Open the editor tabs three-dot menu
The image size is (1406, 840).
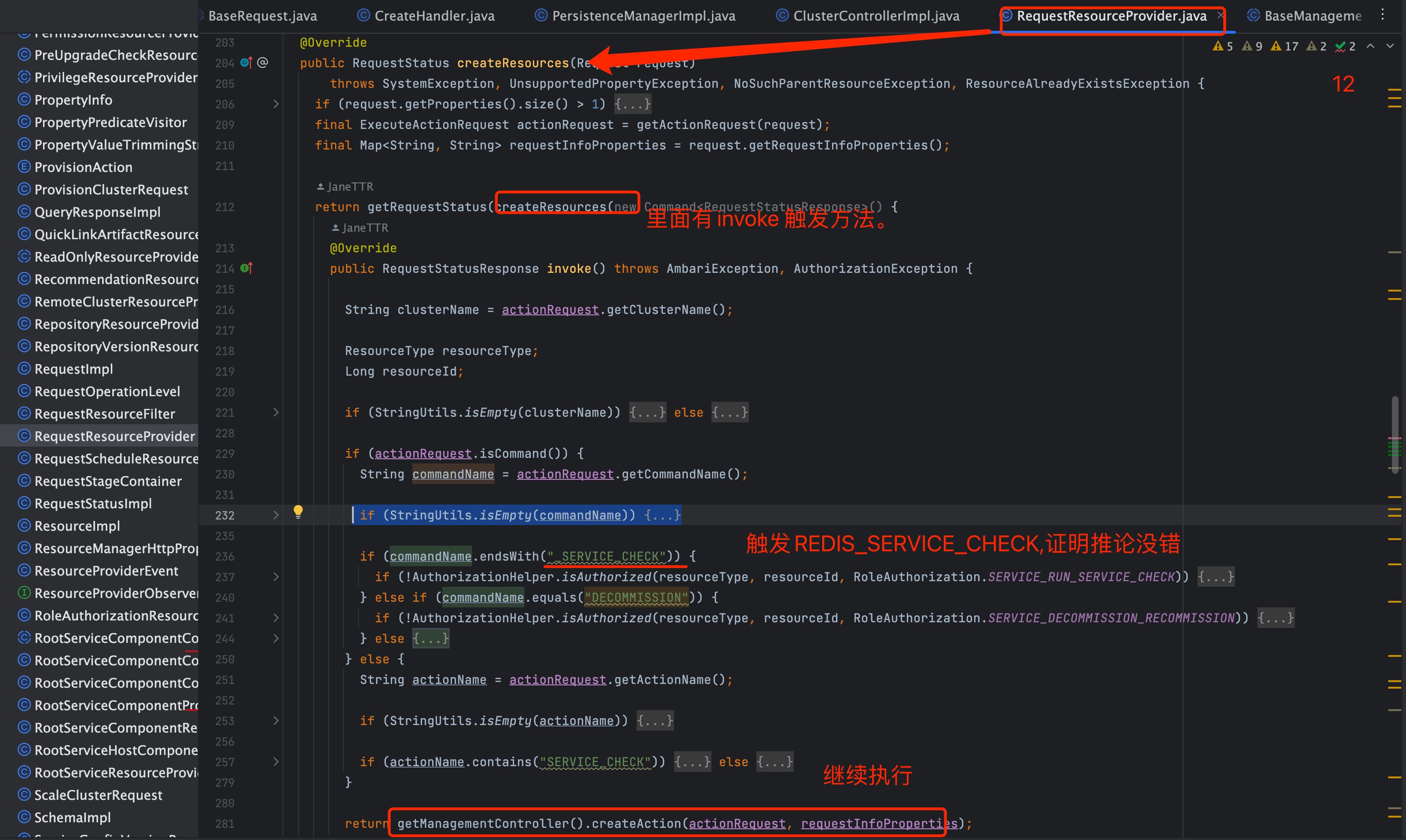(x=1382, y=15)
